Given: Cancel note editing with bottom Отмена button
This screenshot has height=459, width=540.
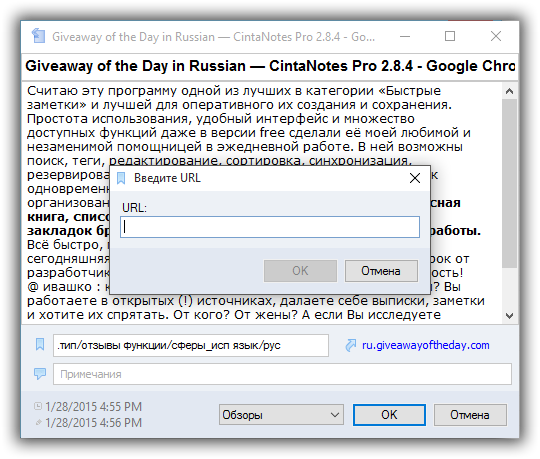Looking at the screenshot, I should click(x=470, y=415).
